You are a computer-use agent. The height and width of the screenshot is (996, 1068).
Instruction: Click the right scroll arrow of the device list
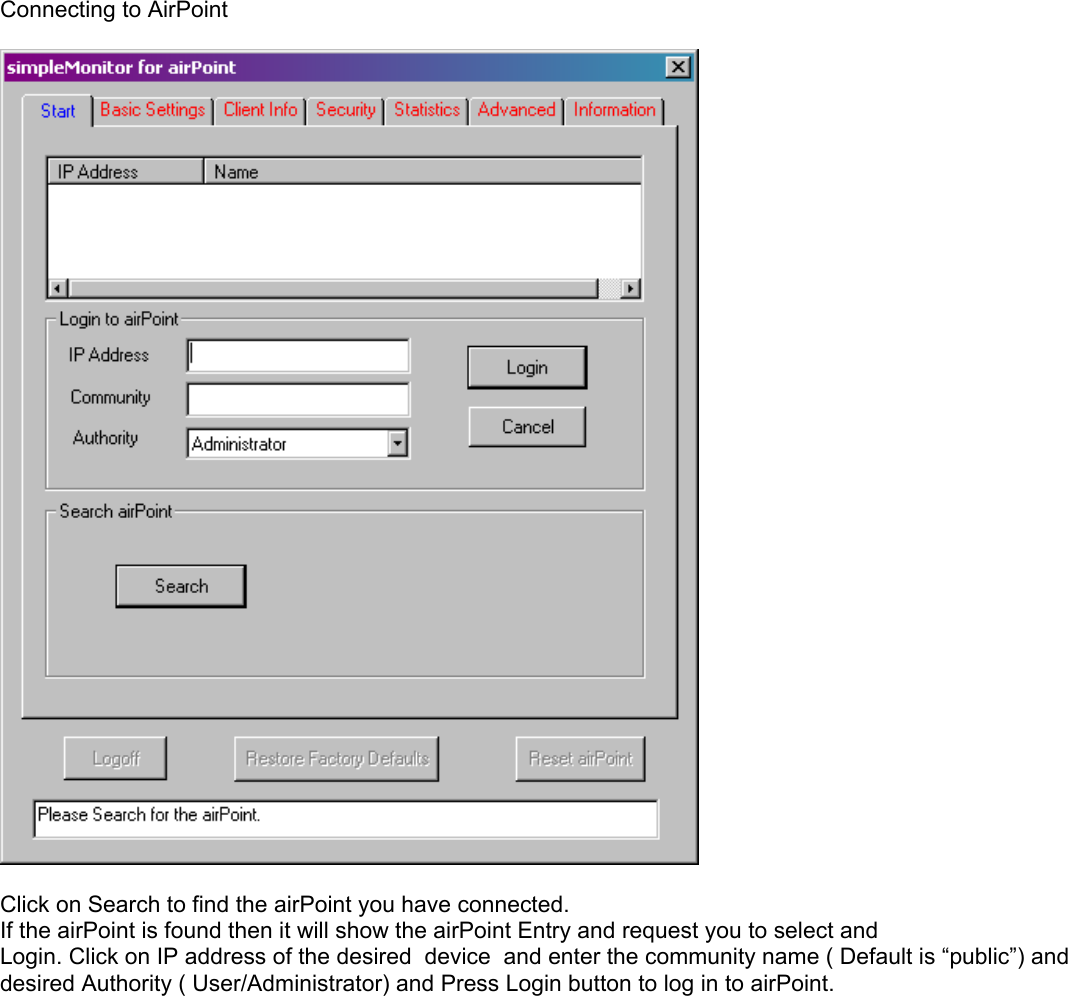[632, 288]
